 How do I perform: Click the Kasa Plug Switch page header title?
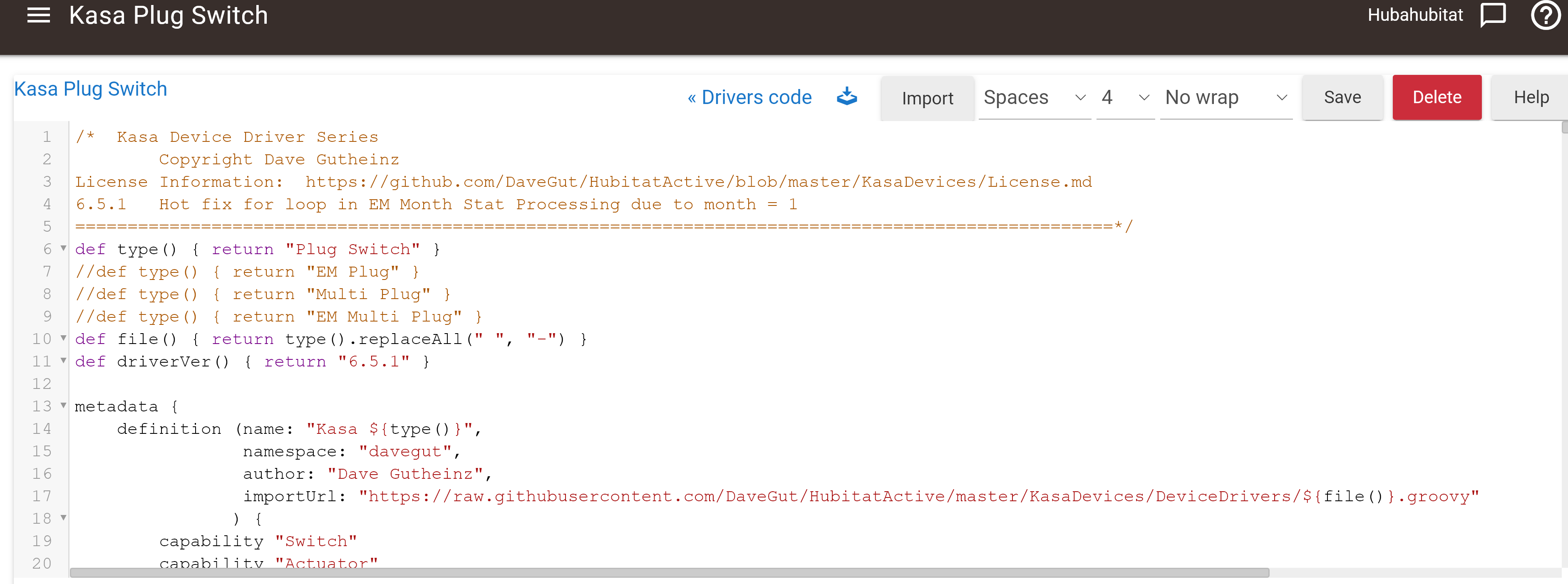pyautogui.click(x=169, y=15)
